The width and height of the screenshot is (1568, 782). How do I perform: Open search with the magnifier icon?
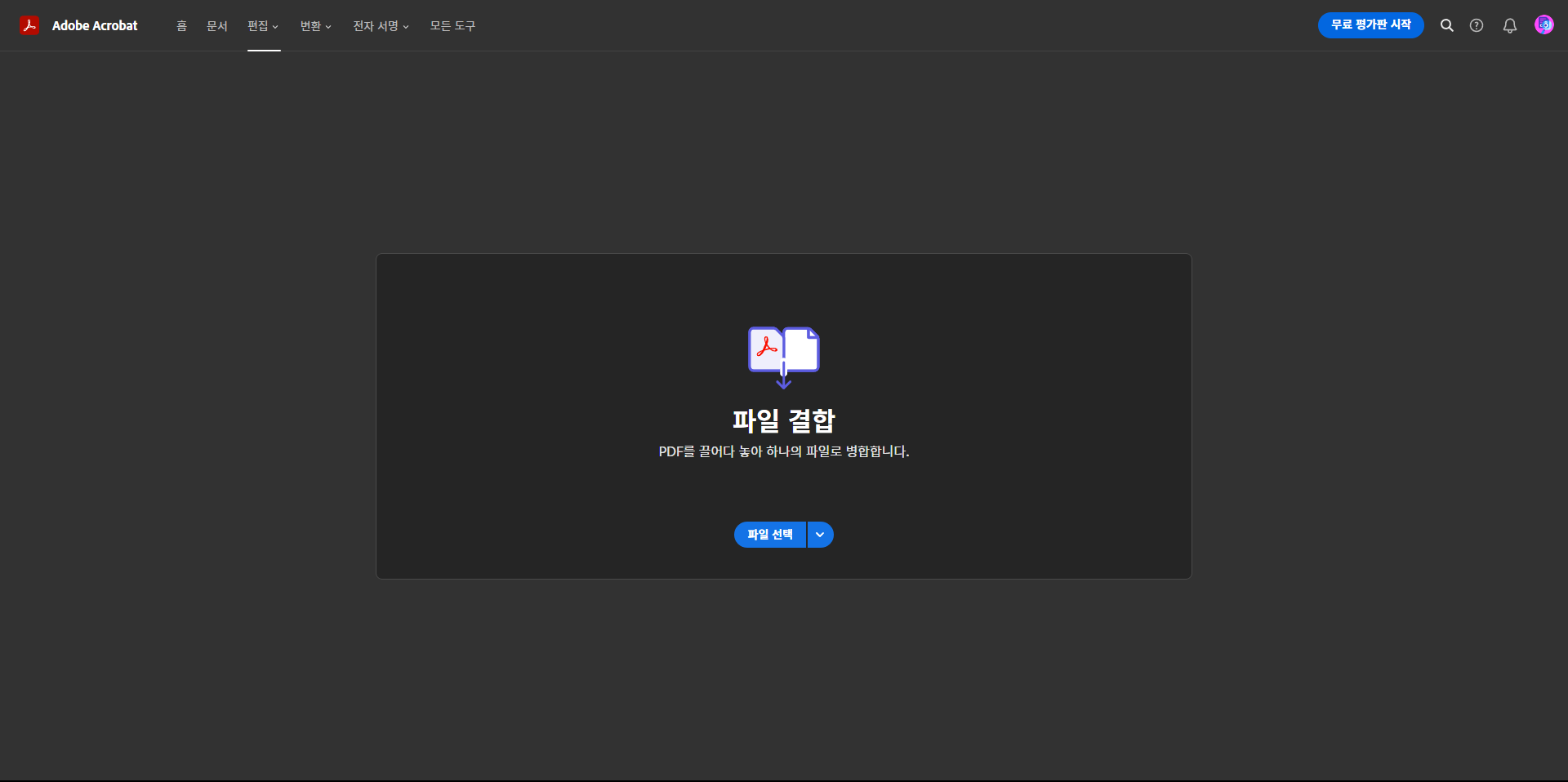click(1447, 25)
